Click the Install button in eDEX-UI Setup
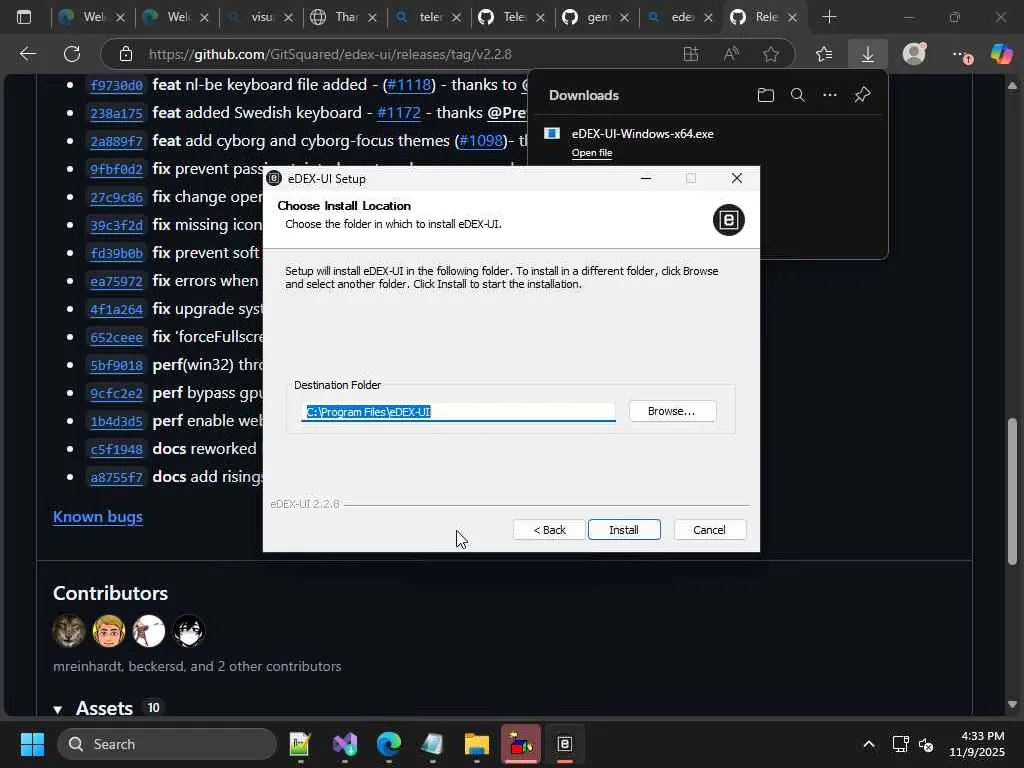This screenshot has height=768, width=1024. (x=624, y=530)
